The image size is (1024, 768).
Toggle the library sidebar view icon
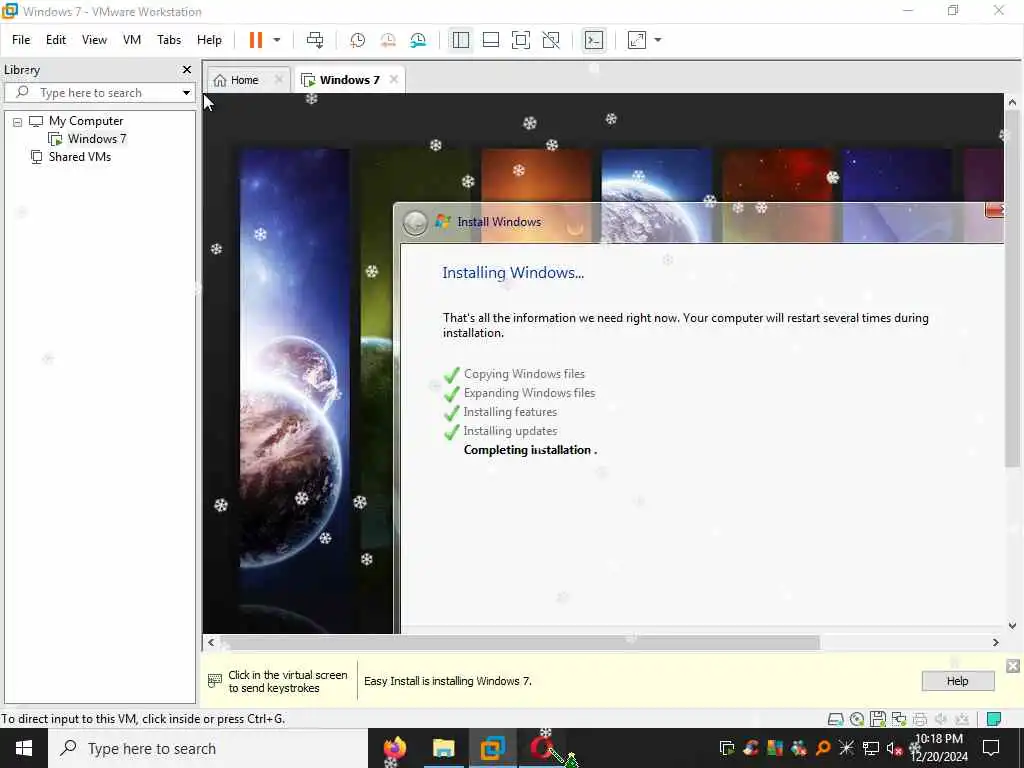[460, 40]
